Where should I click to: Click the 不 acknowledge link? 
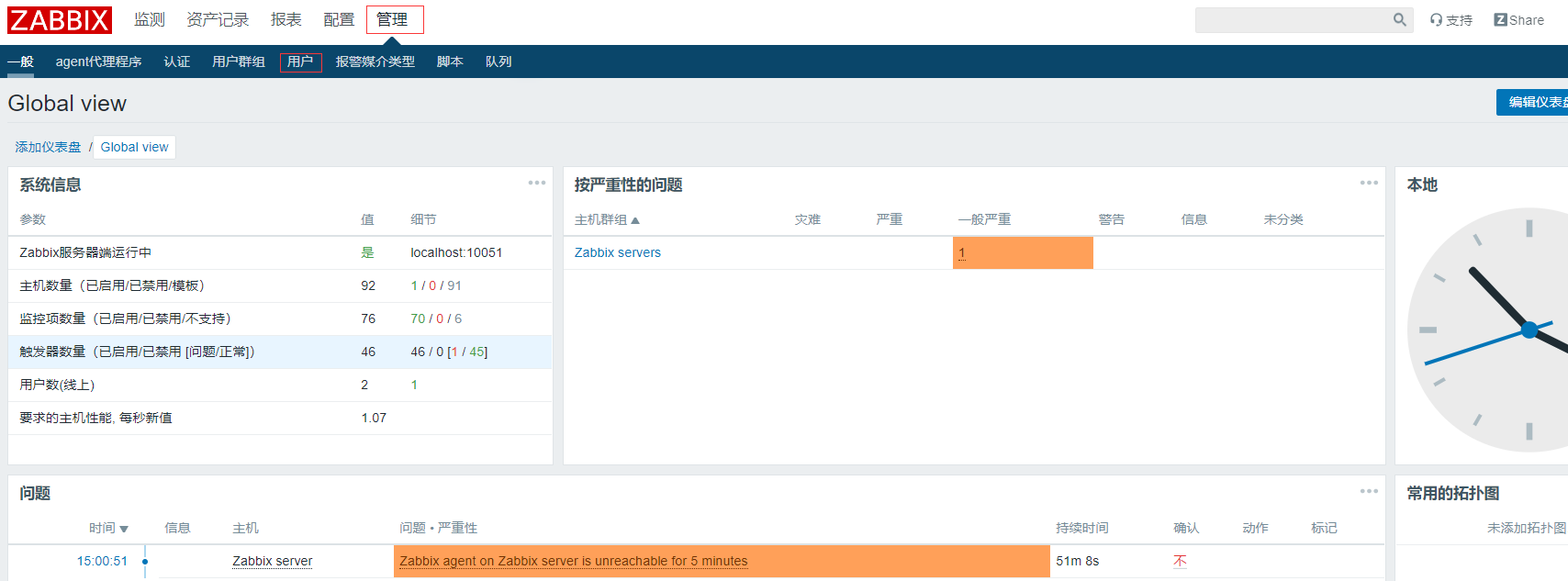pyautogui.click(x=1181, y=561)
